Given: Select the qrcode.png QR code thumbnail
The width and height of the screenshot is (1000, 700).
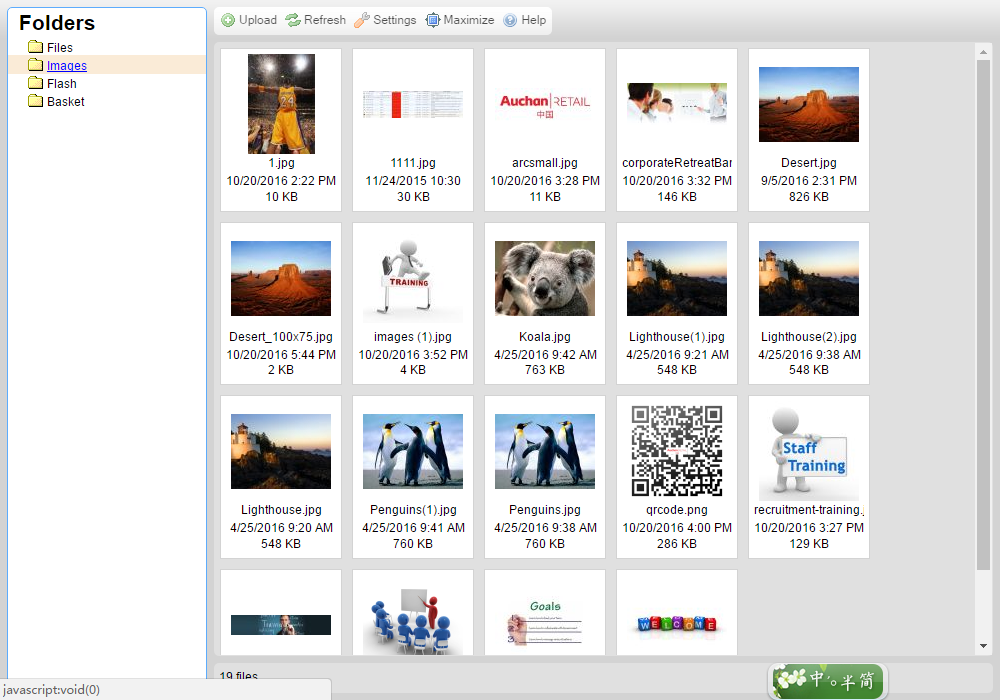Looking at the screenshot, I should [x=677, y=451].
